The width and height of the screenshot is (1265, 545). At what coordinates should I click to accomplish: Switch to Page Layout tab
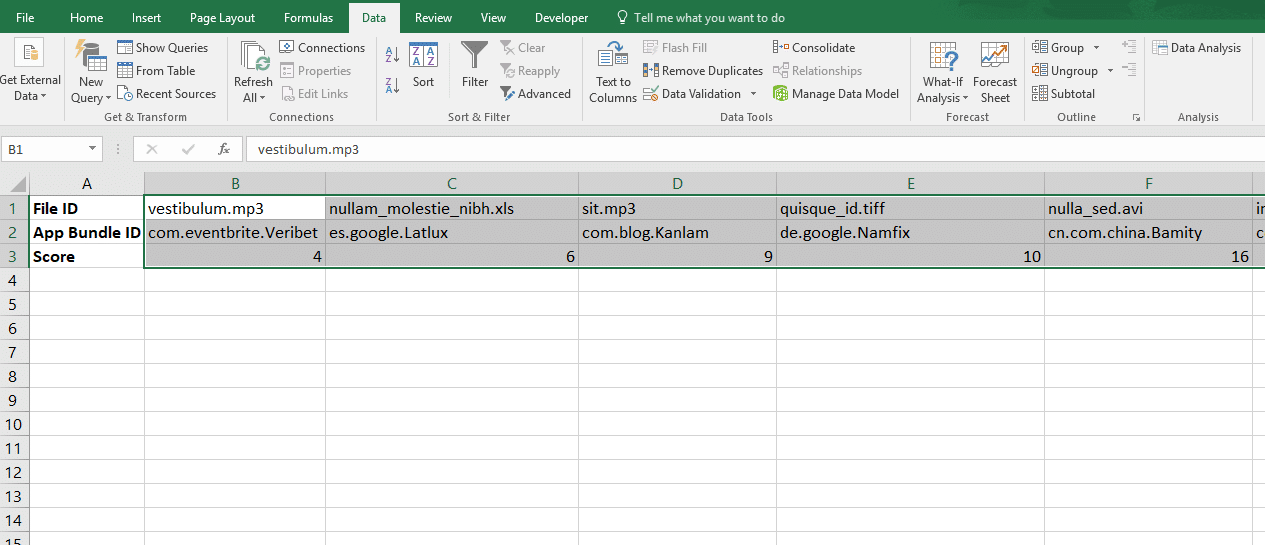click(222, 18)
